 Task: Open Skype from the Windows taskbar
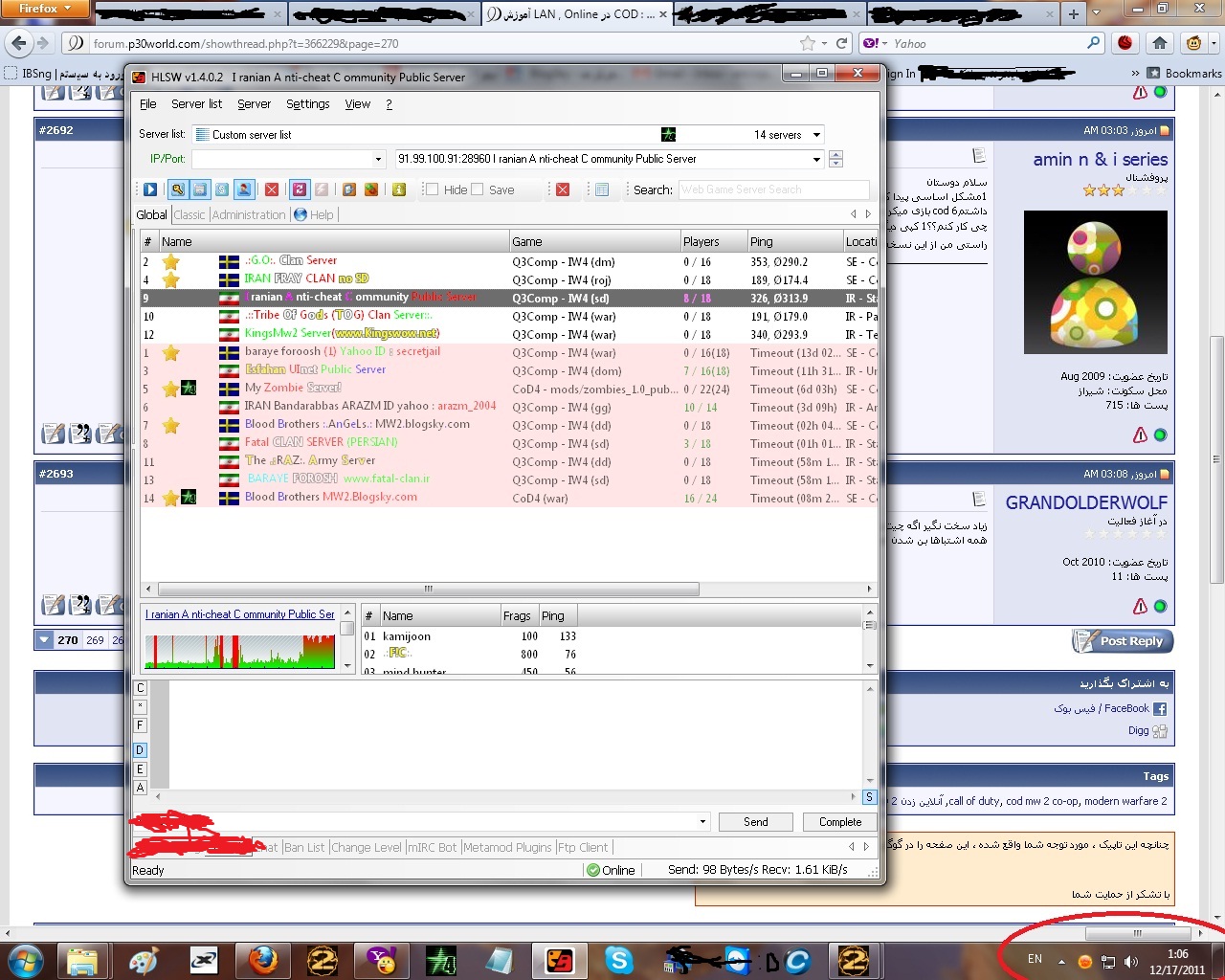(619, 960)
